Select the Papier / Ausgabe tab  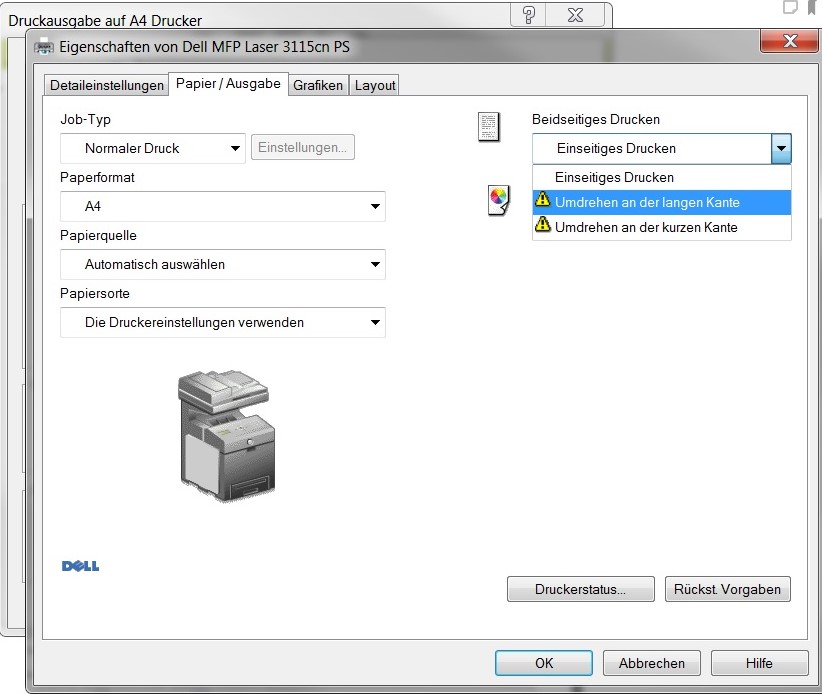(x=228, y=84)
